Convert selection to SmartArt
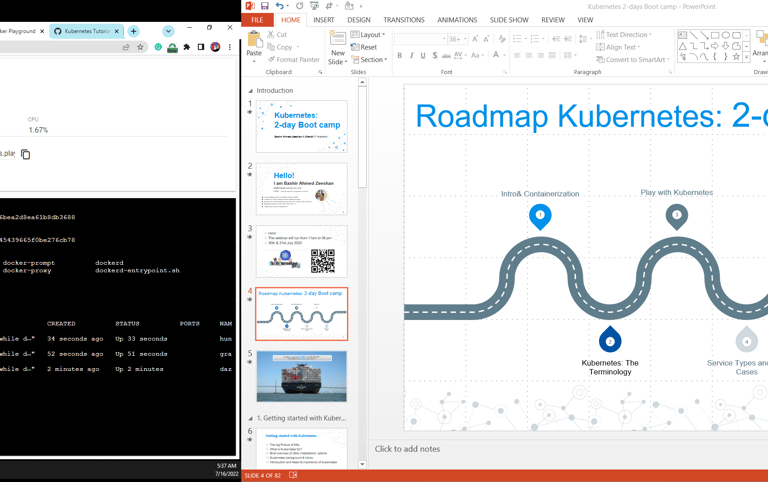The image size is (768, 482). pyautogui.click(x=632, y=60)
